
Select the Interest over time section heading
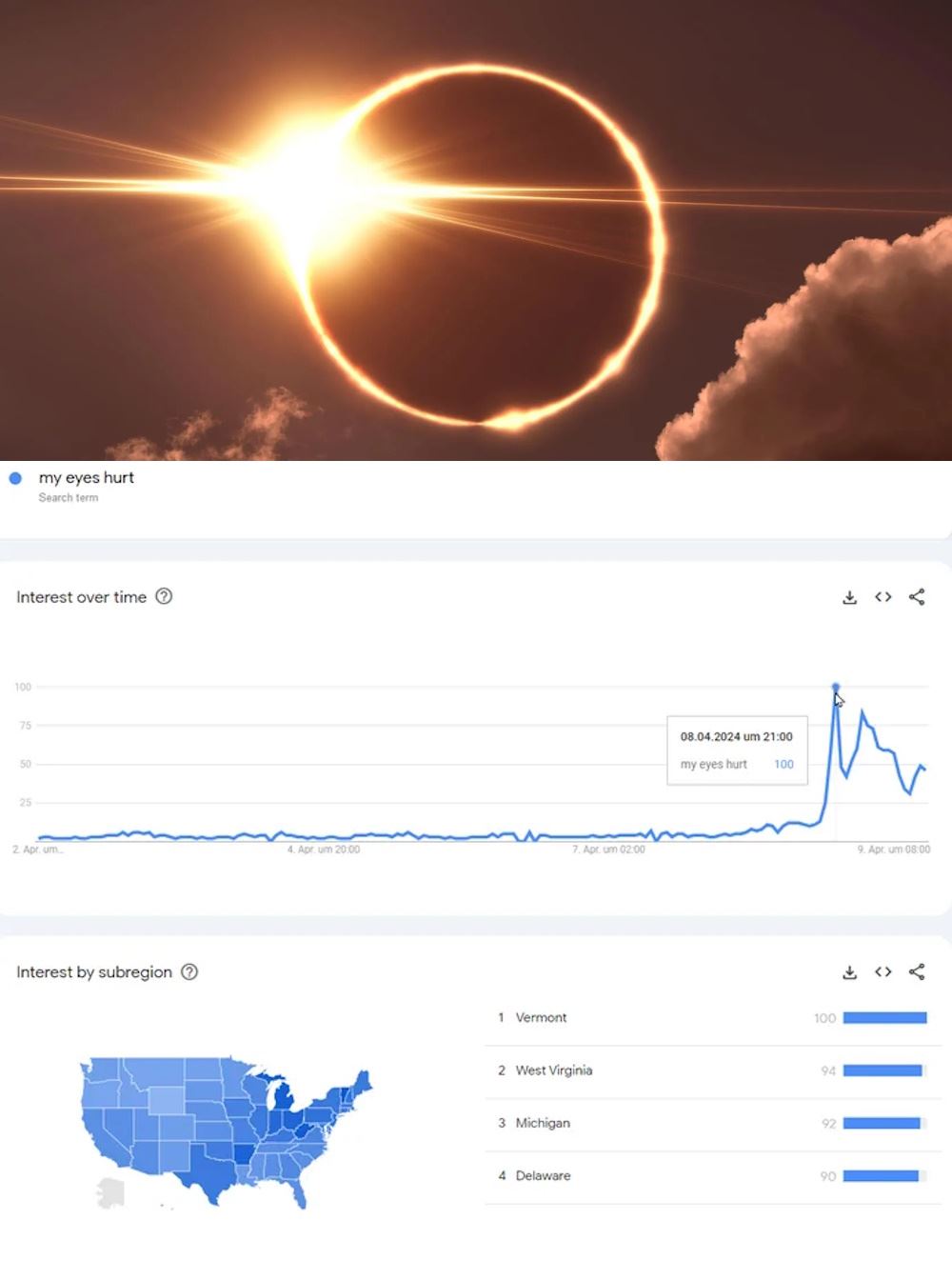coord(81,597)
